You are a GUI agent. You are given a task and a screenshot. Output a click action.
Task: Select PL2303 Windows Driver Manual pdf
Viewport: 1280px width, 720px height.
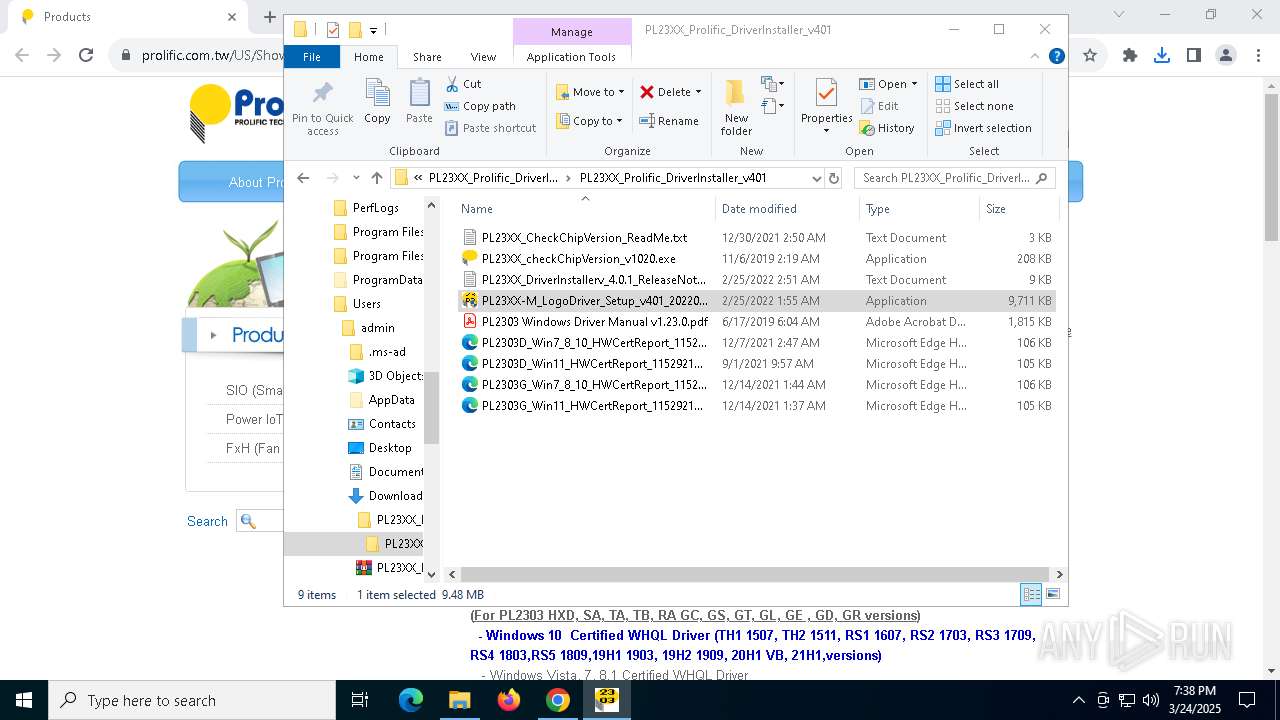pos(594,322)
